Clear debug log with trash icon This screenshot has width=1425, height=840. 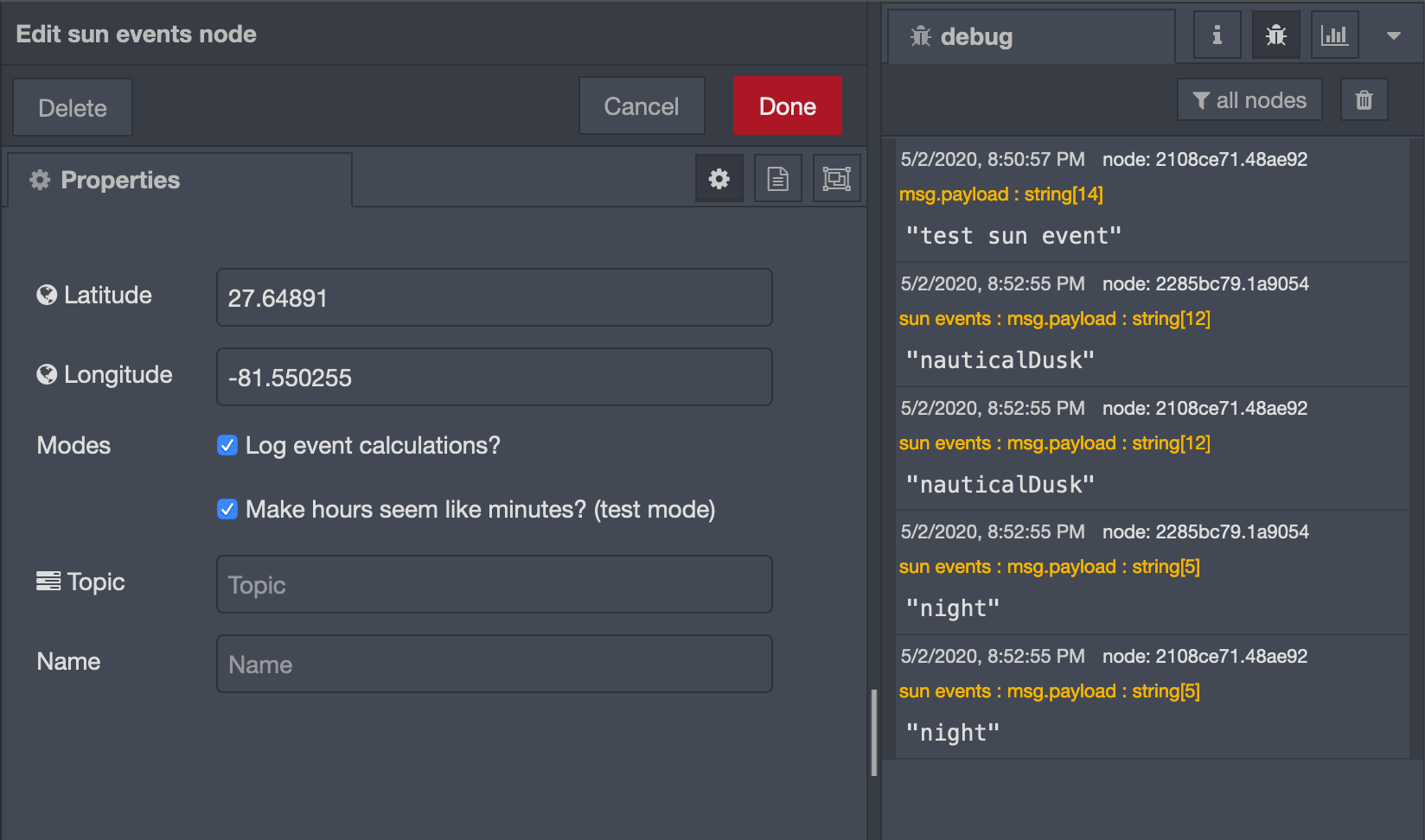(1364, 100)
